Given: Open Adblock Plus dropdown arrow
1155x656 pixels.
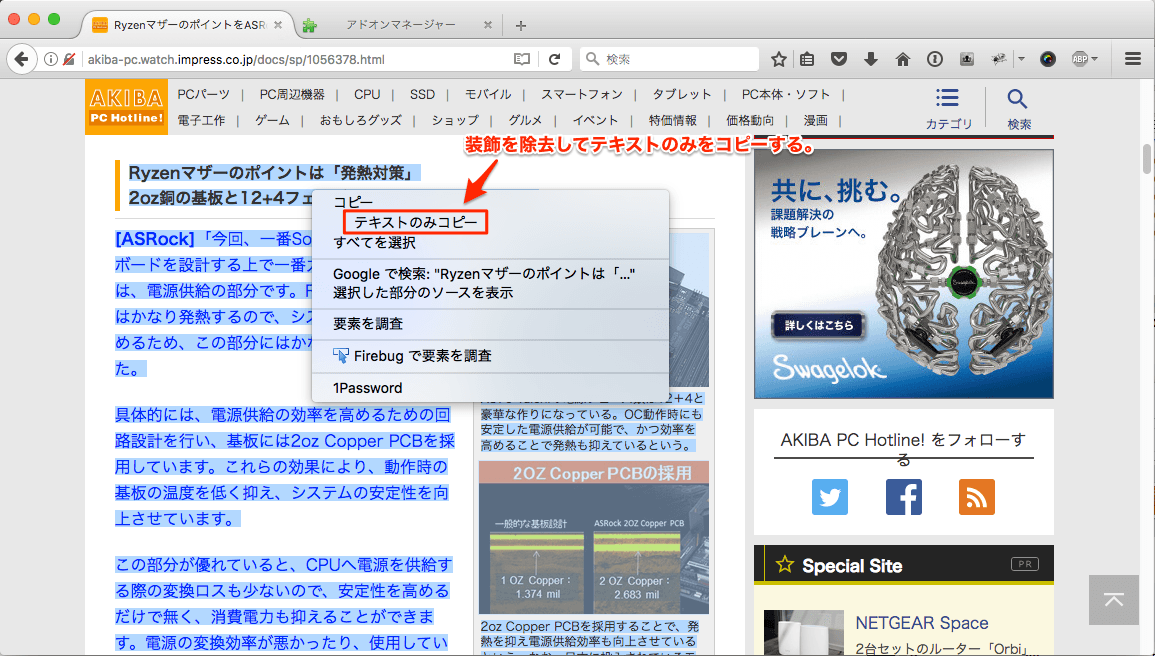Looking at the screenshot, I should 1095,59.
